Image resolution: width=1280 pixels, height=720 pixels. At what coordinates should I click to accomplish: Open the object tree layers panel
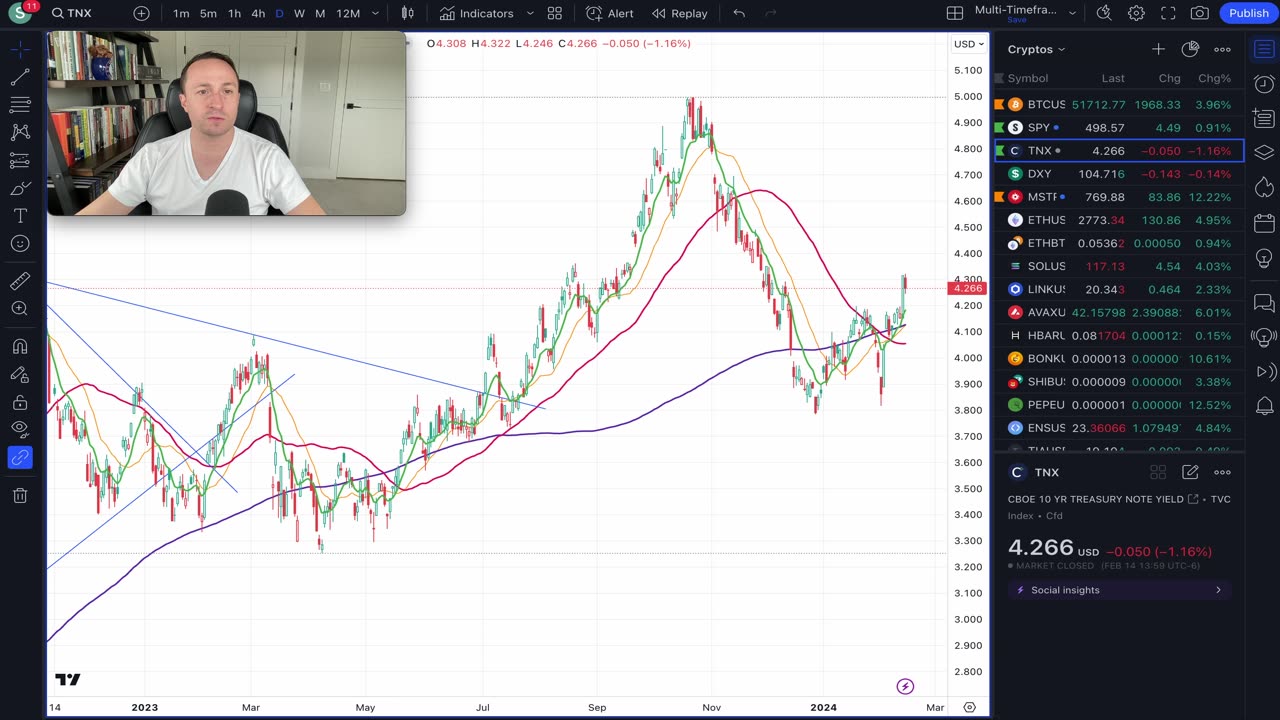[1264, 152]
